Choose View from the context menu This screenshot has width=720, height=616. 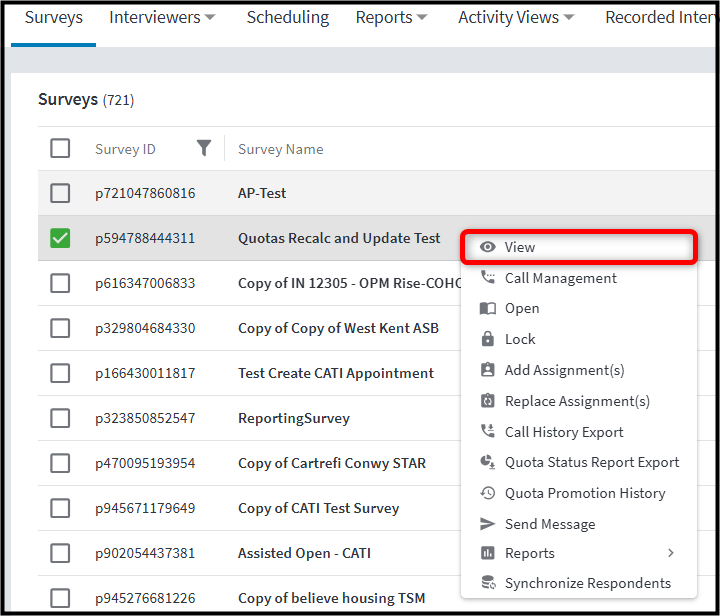[579, 247]
